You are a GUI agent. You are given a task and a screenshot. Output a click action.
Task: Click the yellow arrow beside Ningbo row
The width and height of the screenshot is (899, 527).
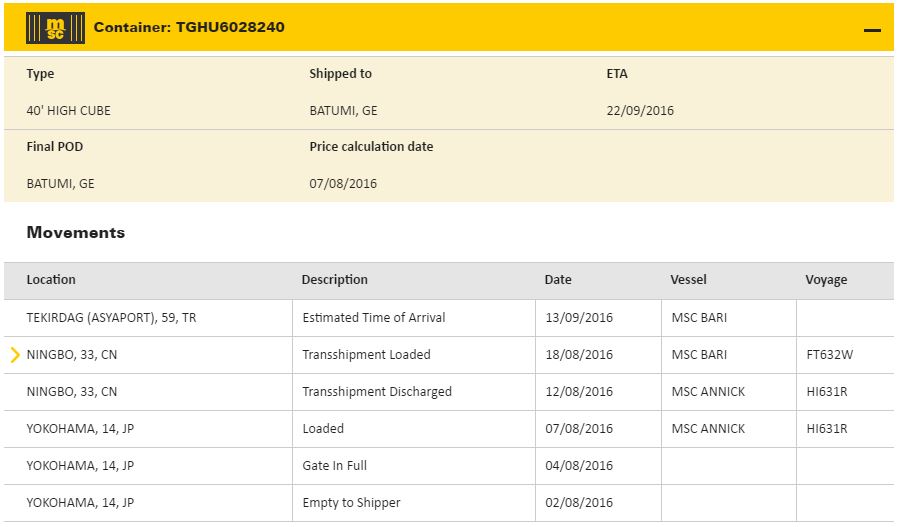[x=15, y=354]
